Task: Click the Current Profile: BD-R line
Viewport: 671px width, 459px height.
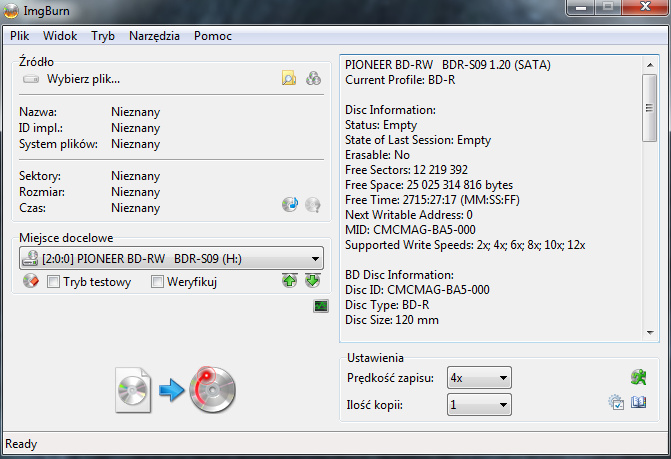Action: 400,80
